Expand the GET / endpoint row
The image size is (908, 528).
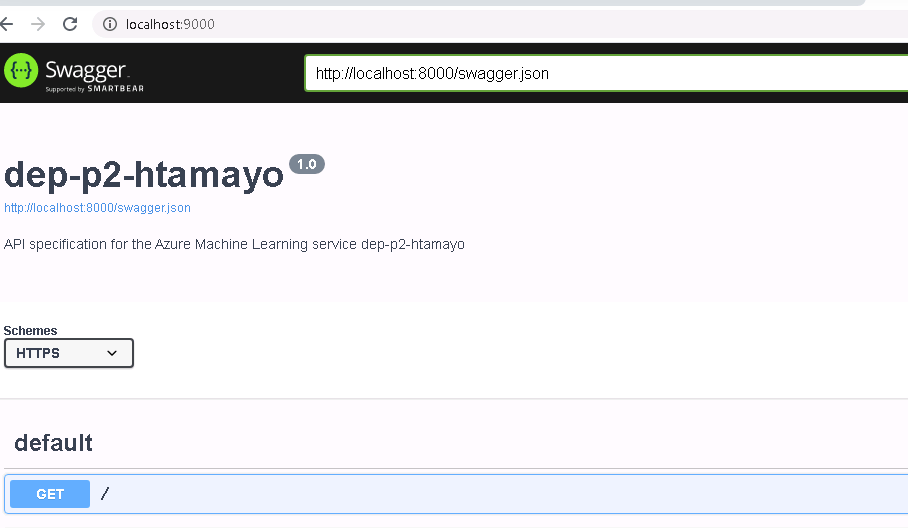click(x=456, y=494)
